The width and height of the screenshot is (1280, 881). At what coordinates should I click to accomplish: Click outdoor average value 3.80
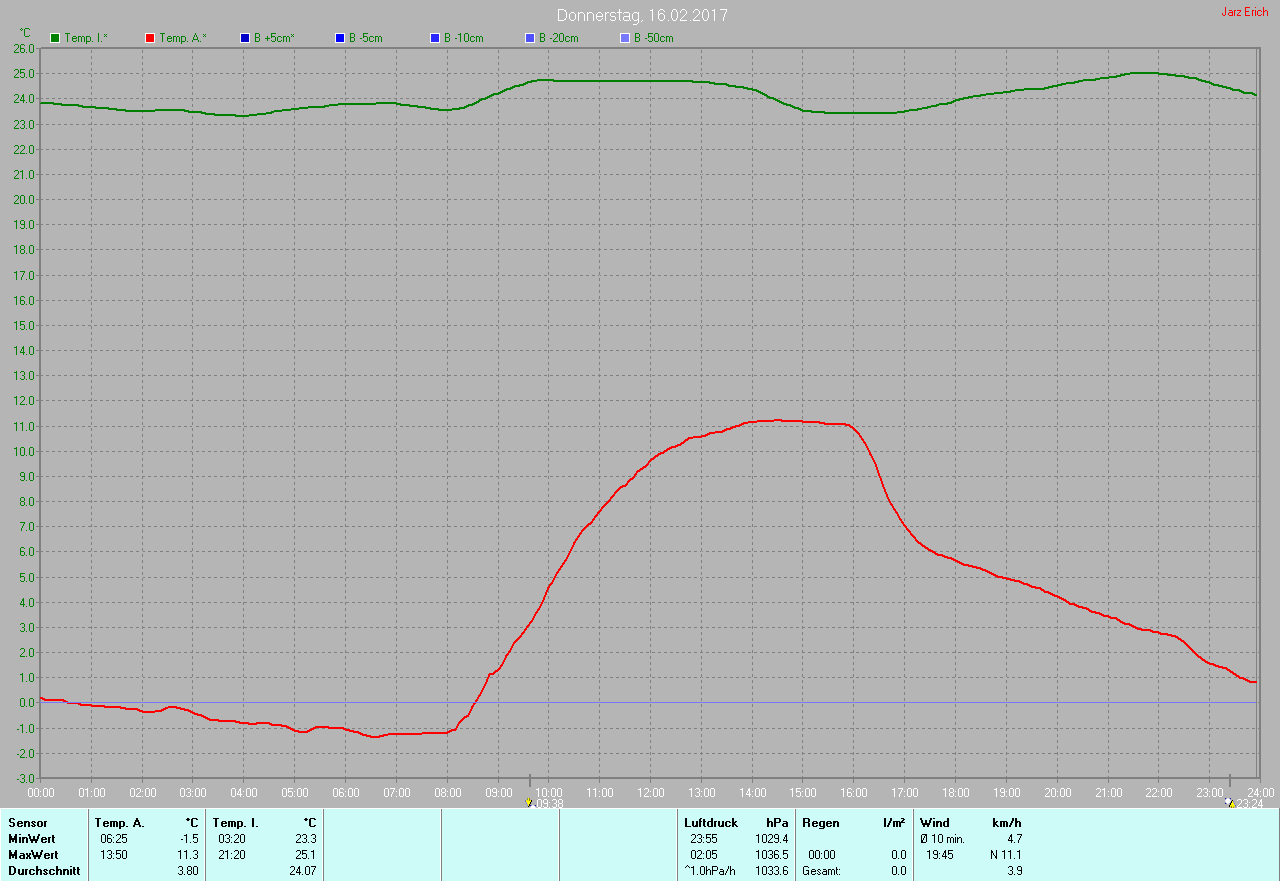[188, 871]
